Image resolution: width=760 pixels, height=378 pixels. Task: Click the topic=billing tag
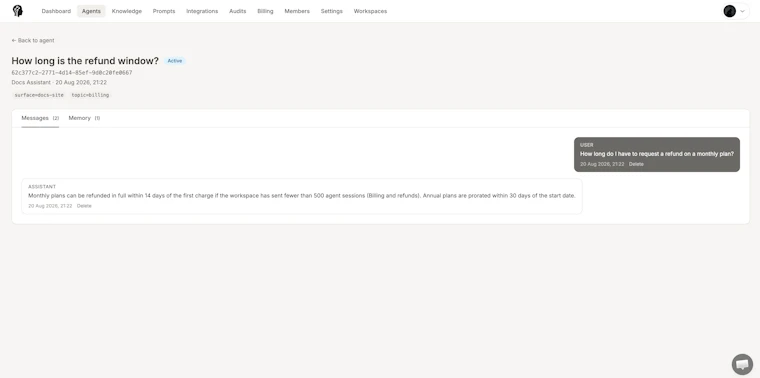click(x=90, y=95)
